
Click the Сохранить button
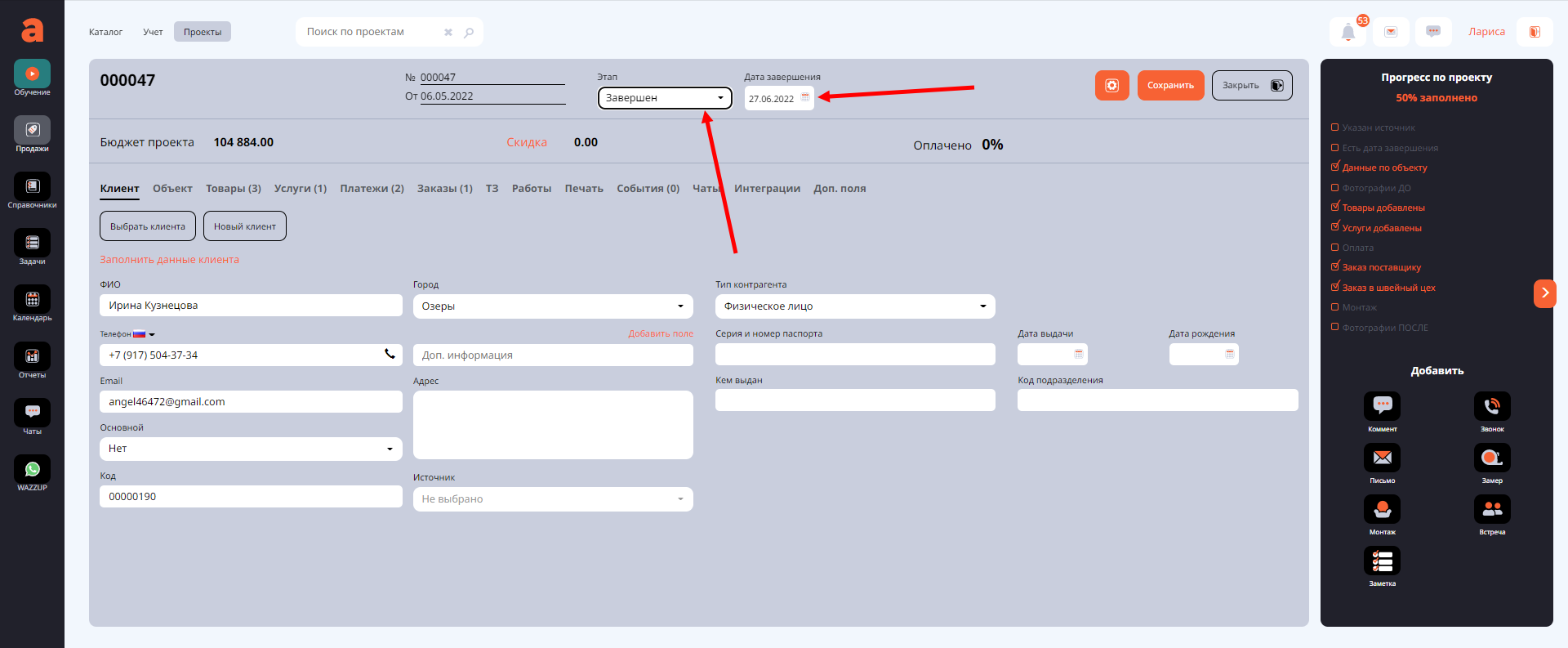click(1169, 86)
